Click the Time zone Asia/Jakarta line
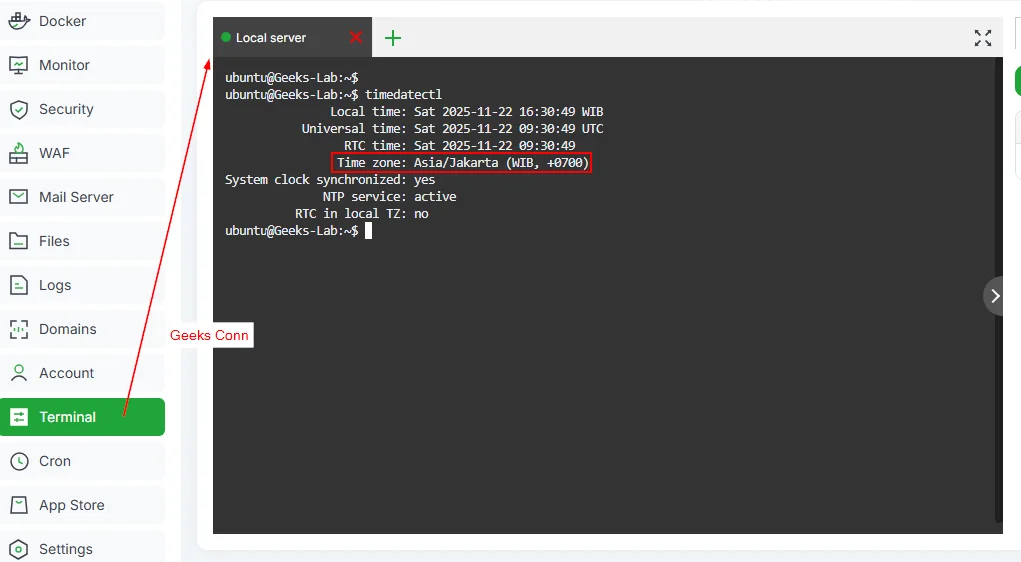The height and width of the screenshot is (562, 1021). pos(462,163)
